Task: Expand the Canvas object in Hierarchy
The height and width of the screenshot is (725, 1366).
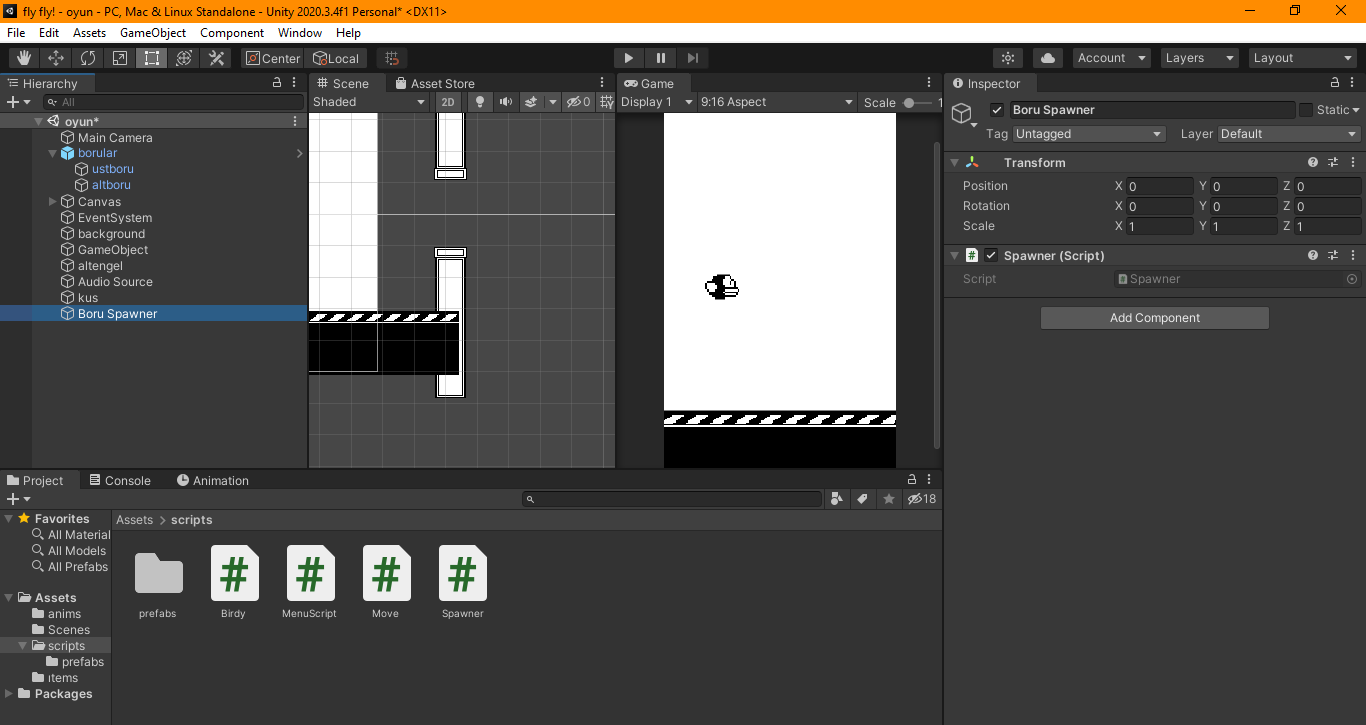Action: (x=53, y=202)
